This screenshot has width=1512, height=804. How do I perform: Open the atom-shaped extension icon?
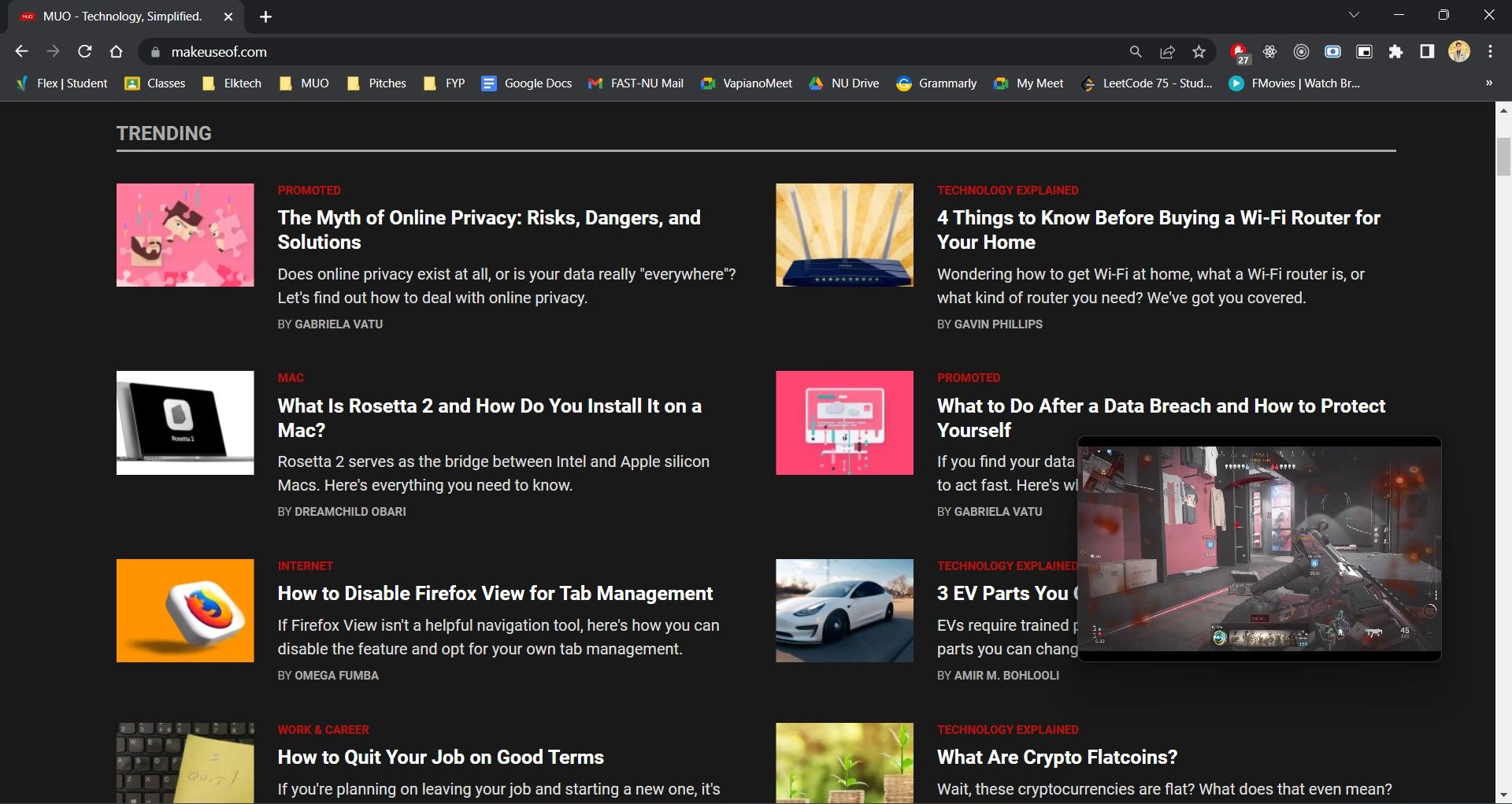click(x=1269, y=51)
